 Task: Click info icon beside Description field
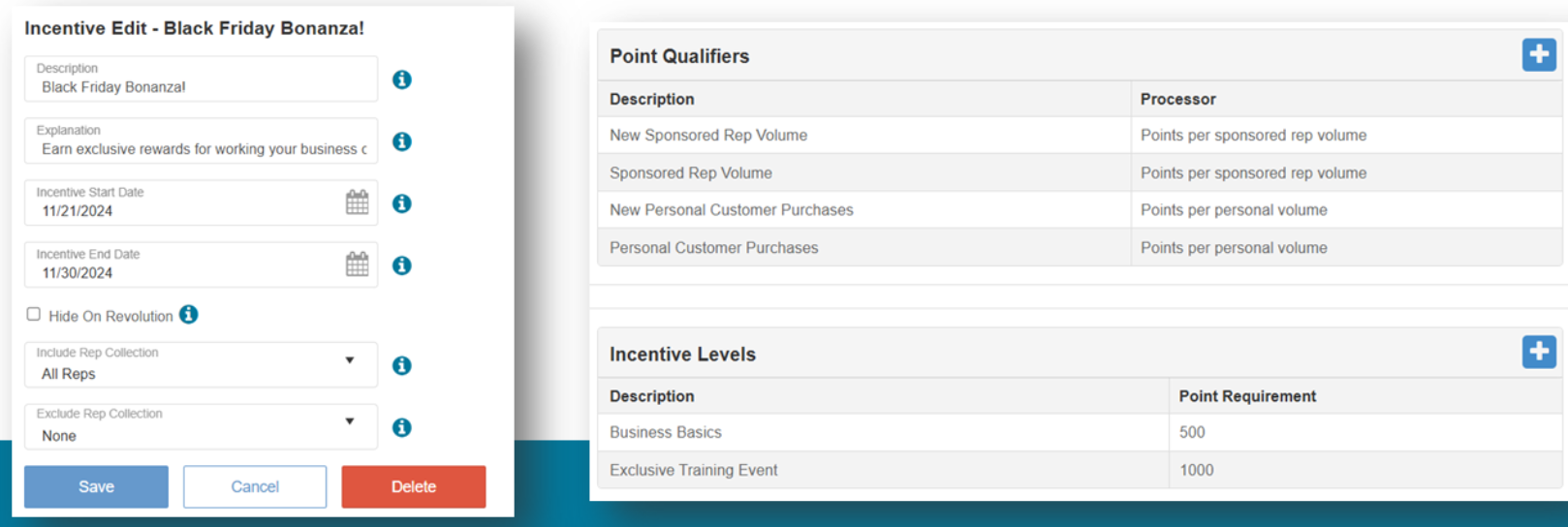(401, 79)
